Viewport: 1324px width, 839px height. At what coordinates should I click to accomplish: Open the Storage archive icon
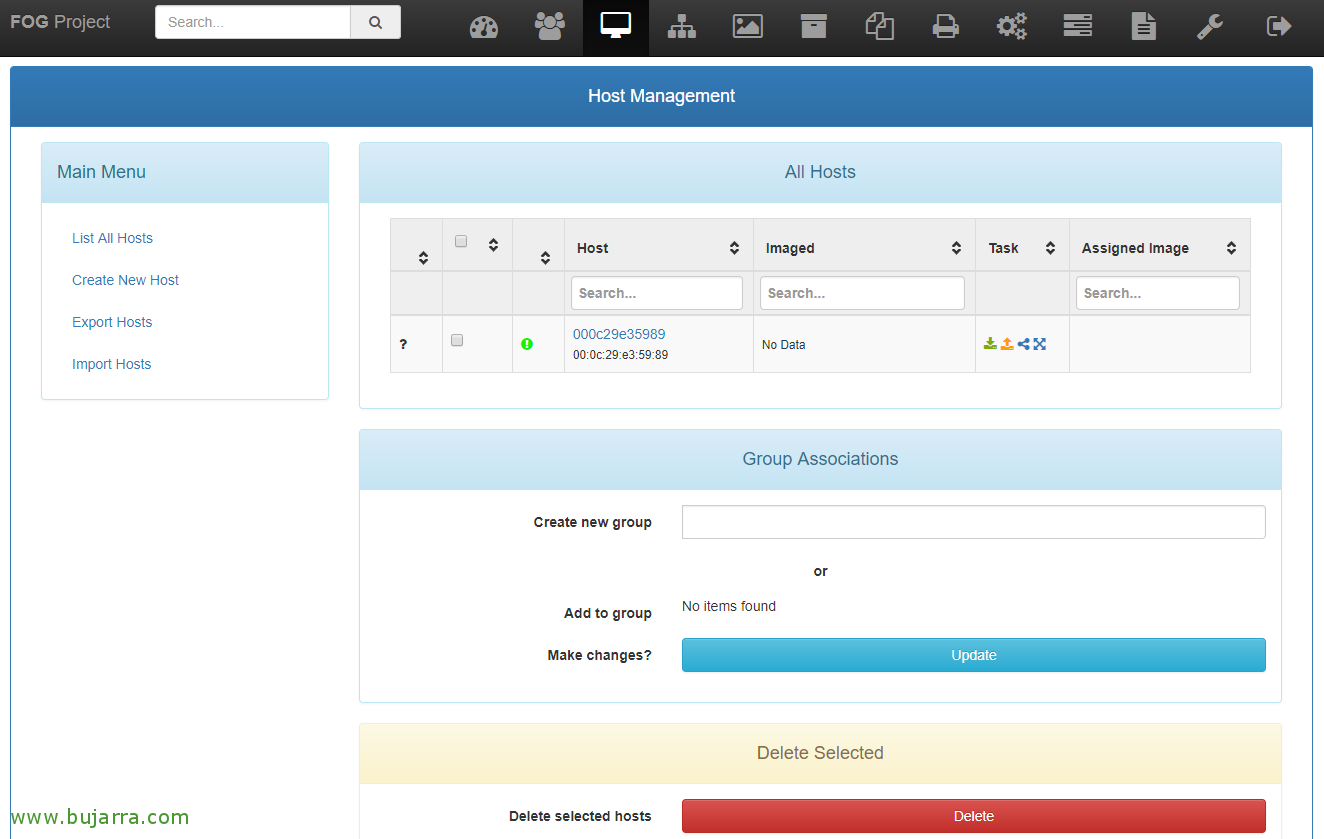814,27
